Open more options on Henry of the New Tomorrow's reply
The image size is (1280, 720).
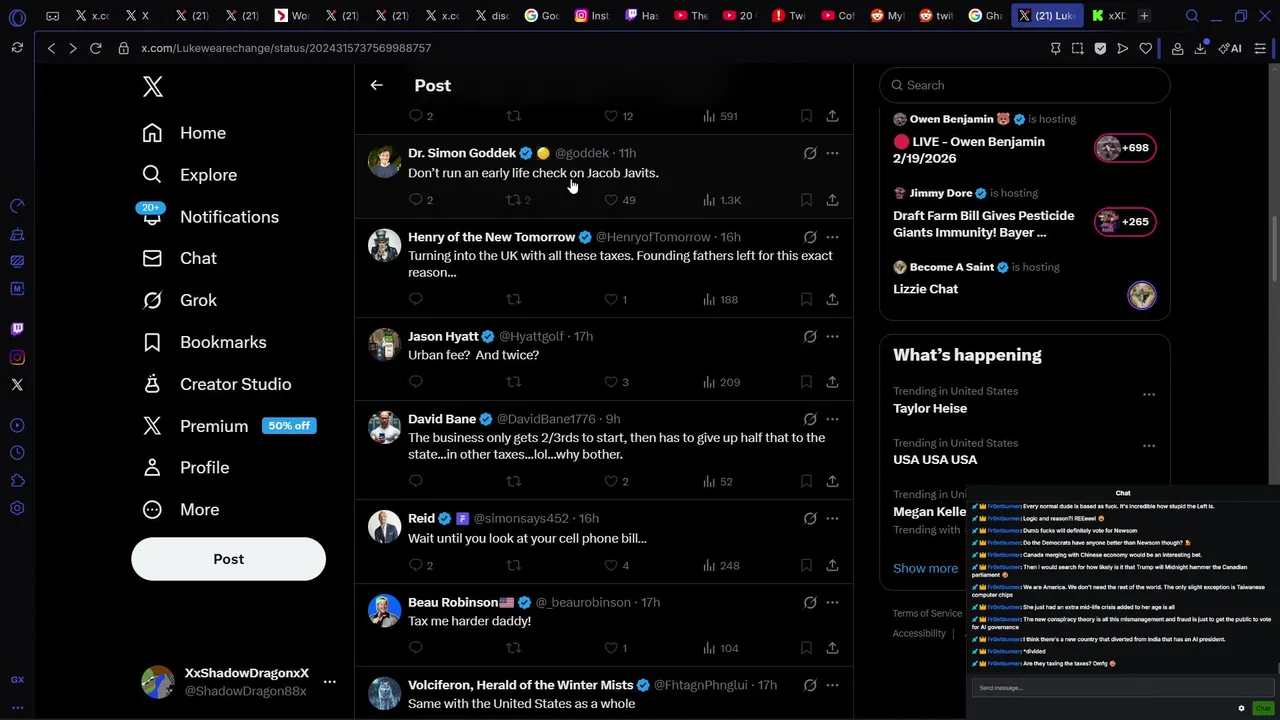tap(832, 237)
